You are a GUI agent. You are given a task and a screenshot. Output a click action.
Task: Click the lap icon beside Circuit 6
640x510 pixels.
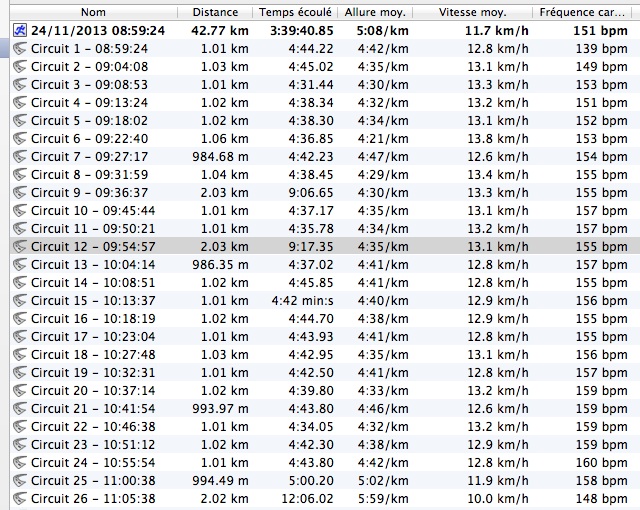coord(20,138)
